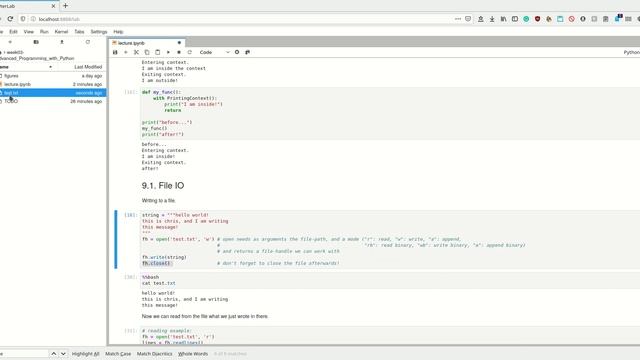Click the circle icon right of Code dropdown
Viewport: 640px width, 360px height.
point(237,52)
